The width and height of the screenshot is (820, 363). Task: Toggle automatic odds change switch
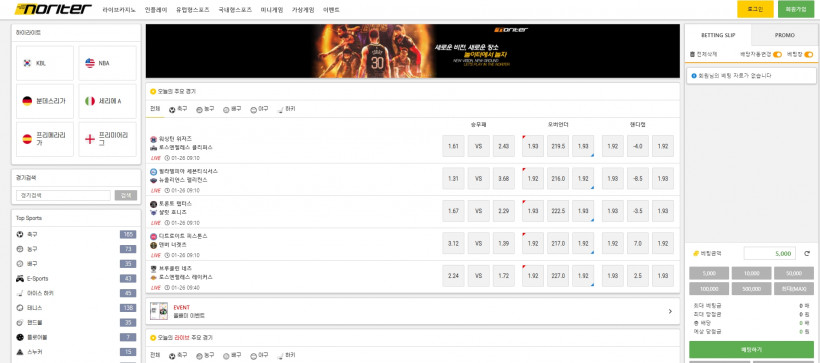tap(778, 54)
